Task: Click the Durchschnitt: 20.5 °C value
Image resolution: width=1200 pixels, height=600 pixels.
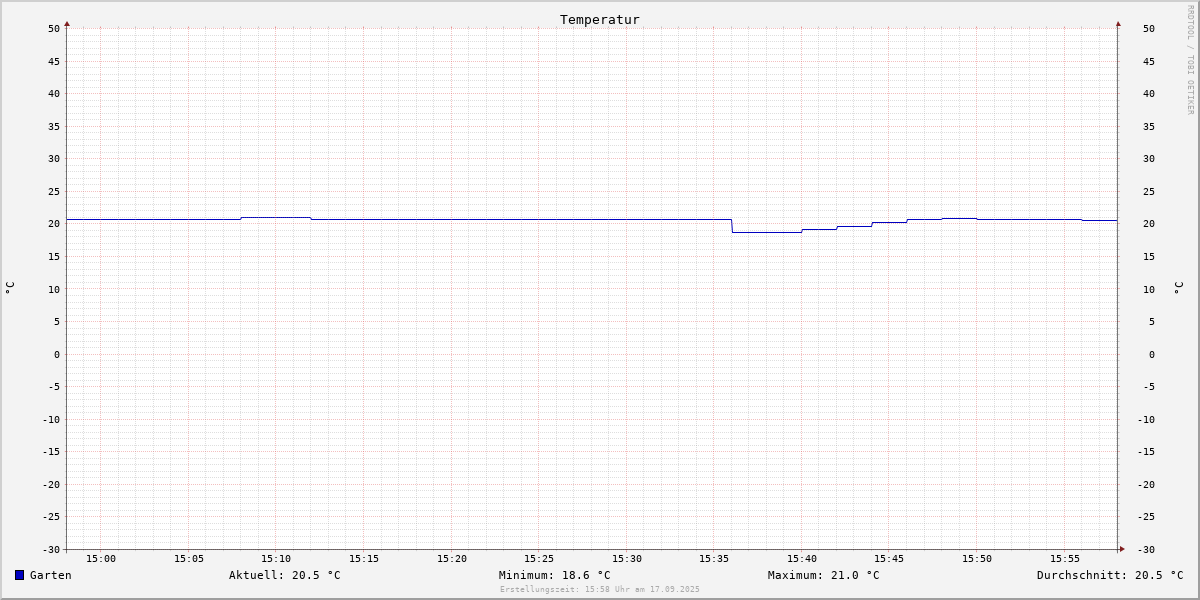Action: click(1110, 575)
